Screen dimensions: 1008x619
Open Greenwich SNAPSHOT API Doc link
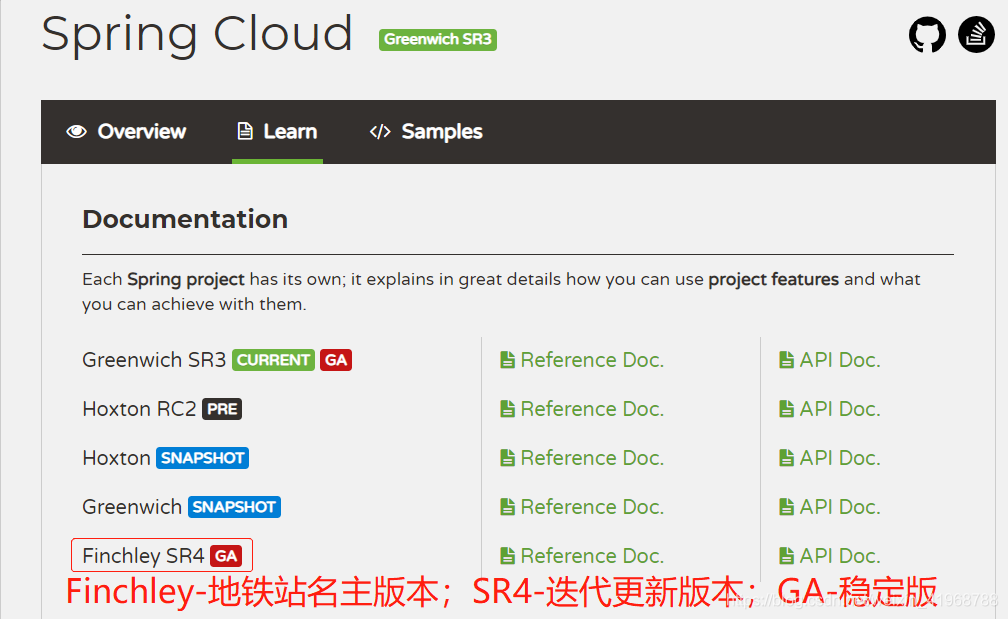(829, 507)
